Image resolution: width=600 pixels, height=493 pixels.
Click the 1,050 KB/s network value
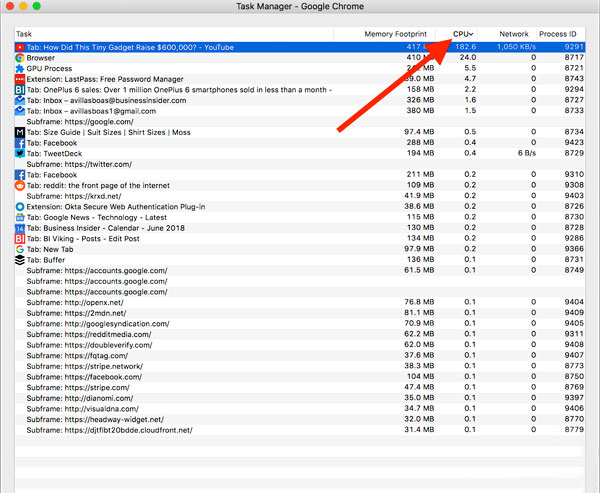pos(517,47)
